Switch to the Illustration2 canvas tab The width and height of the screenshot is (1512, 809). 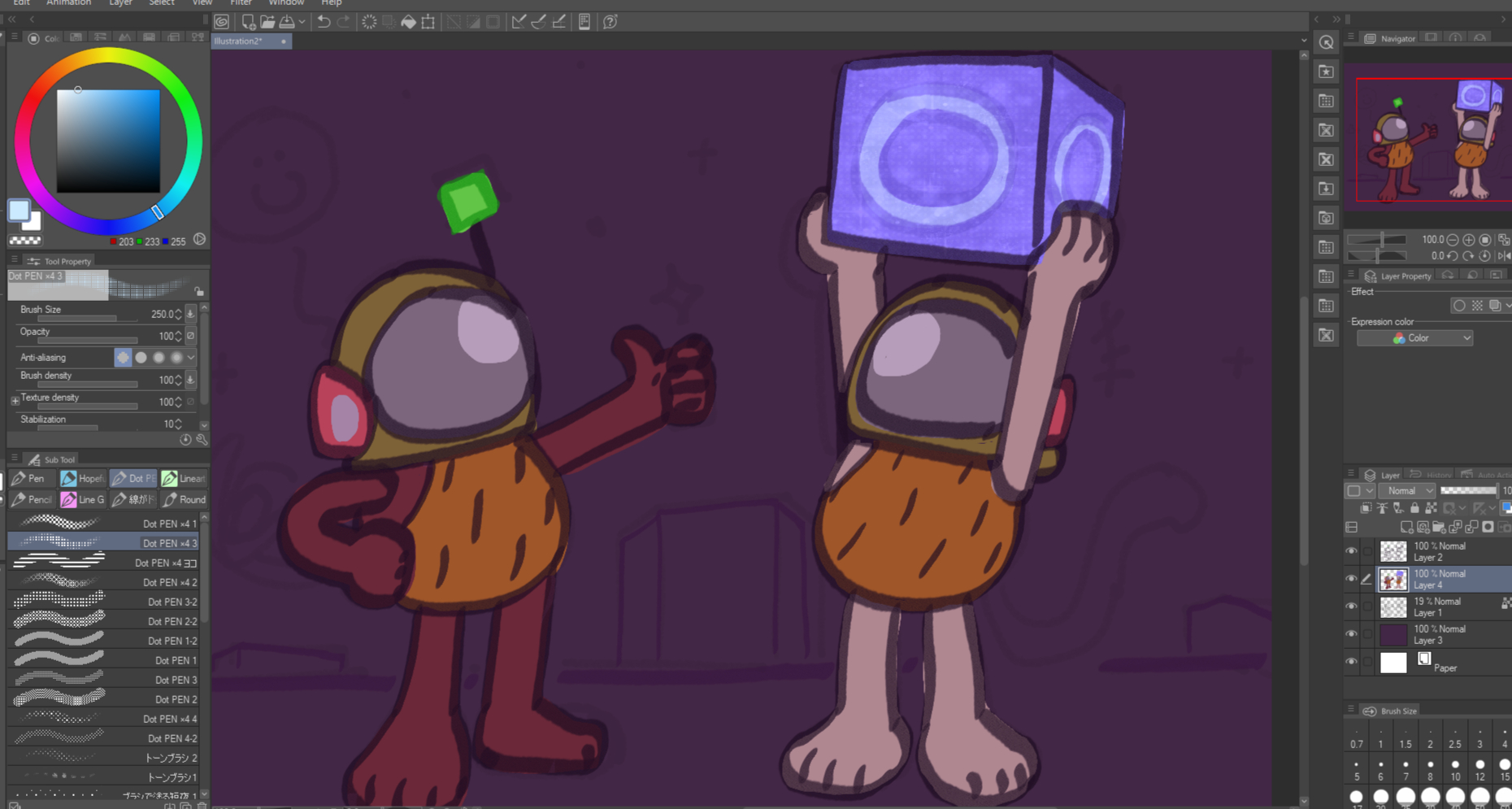[239, 41]
